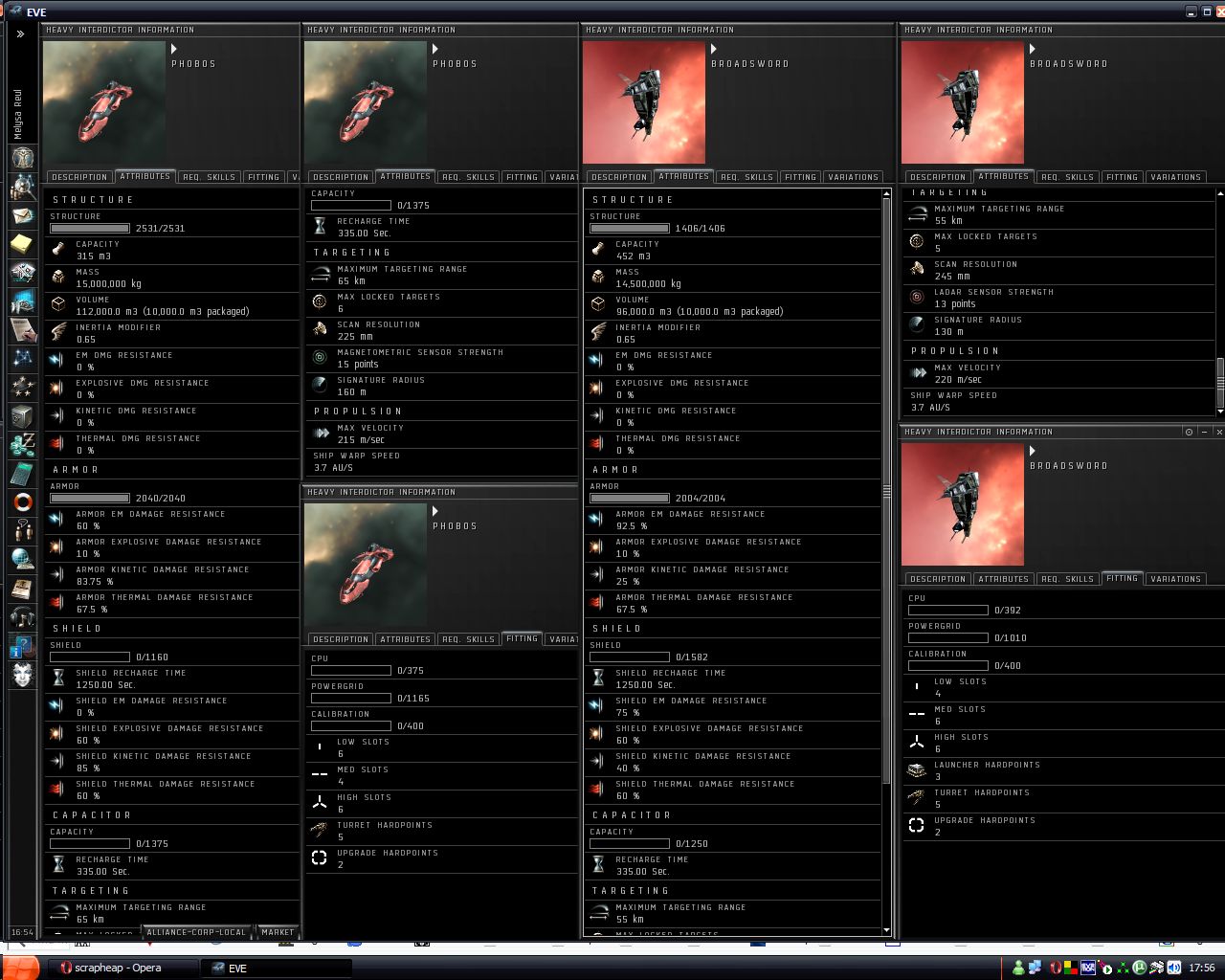1225x980 pixels.
Task: Click the Melysa Reul character name in sidebar
Action: coord(18,115)
